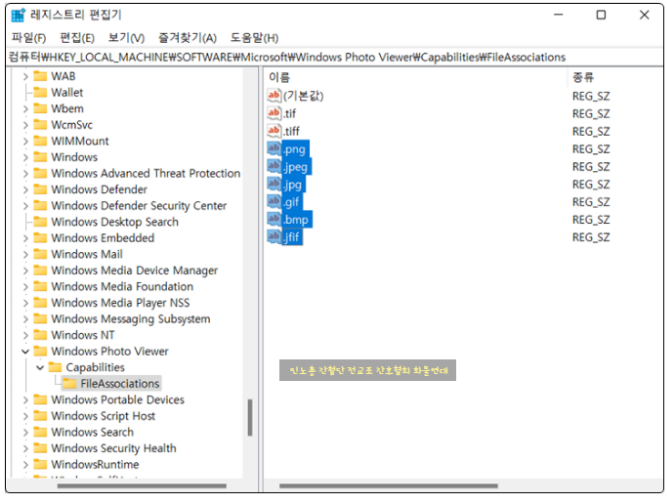This screenshot has height=499, width=667.
Task: Select Windows Media Foundation key
Action: [122, 287]
